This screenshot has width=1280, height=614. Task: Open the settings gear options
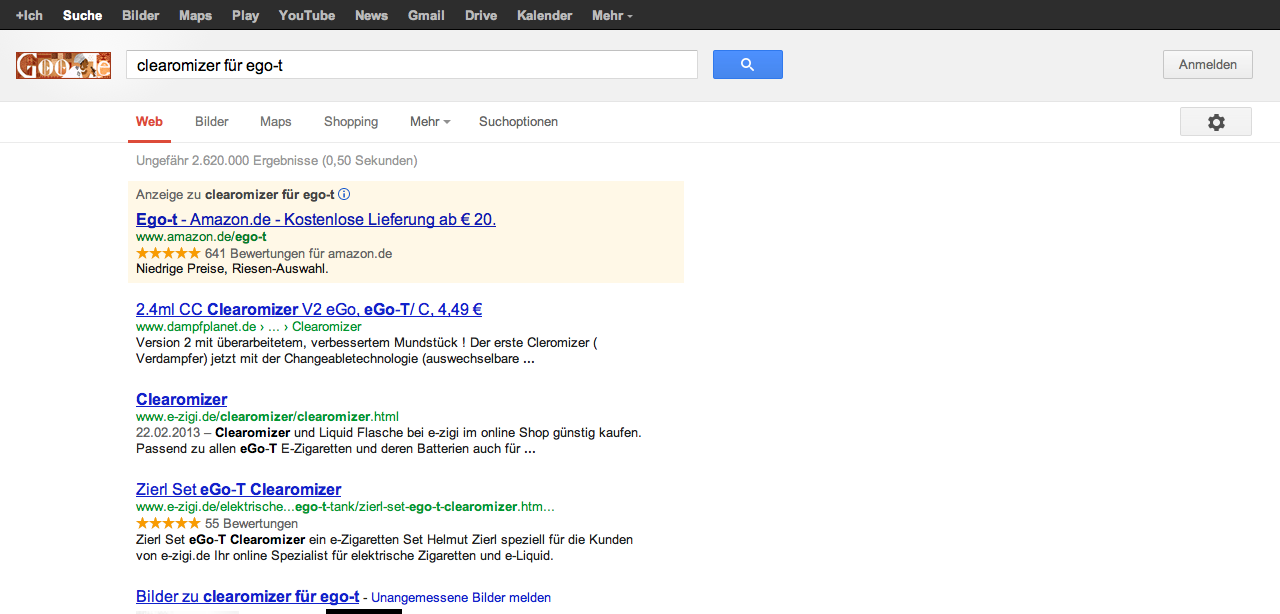[1215, 122]
